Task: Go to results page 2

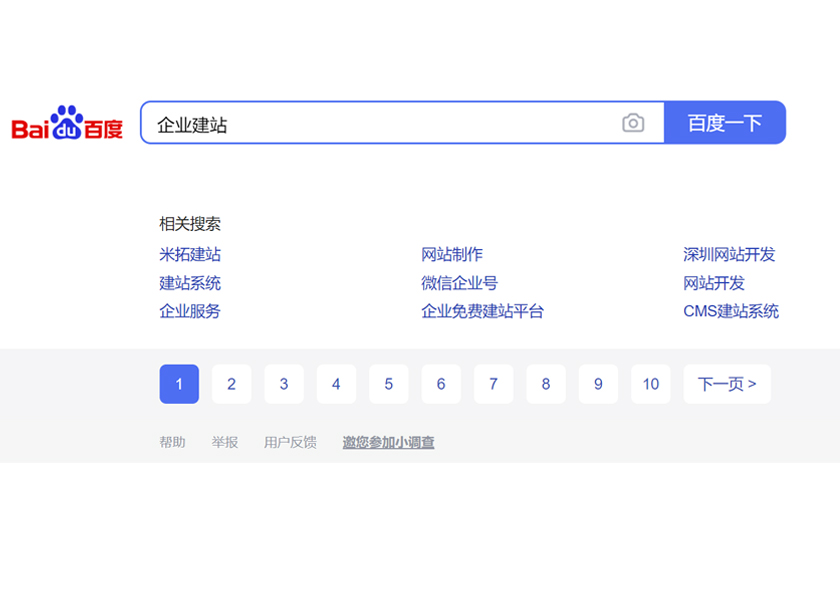Action: [x=231, y=384]
